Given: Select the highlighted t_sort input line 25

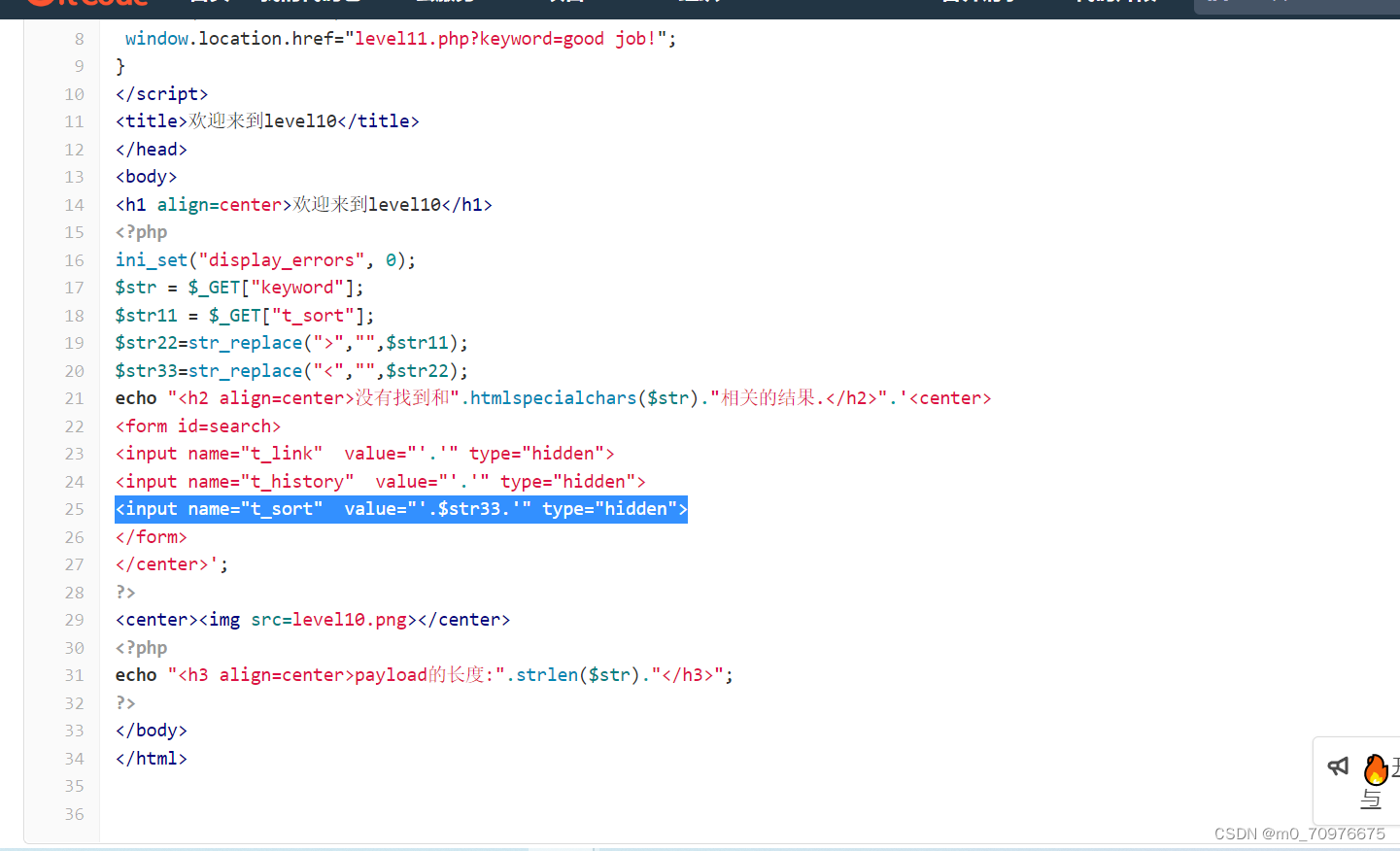Looking at the screenshot, I should 400,508.
